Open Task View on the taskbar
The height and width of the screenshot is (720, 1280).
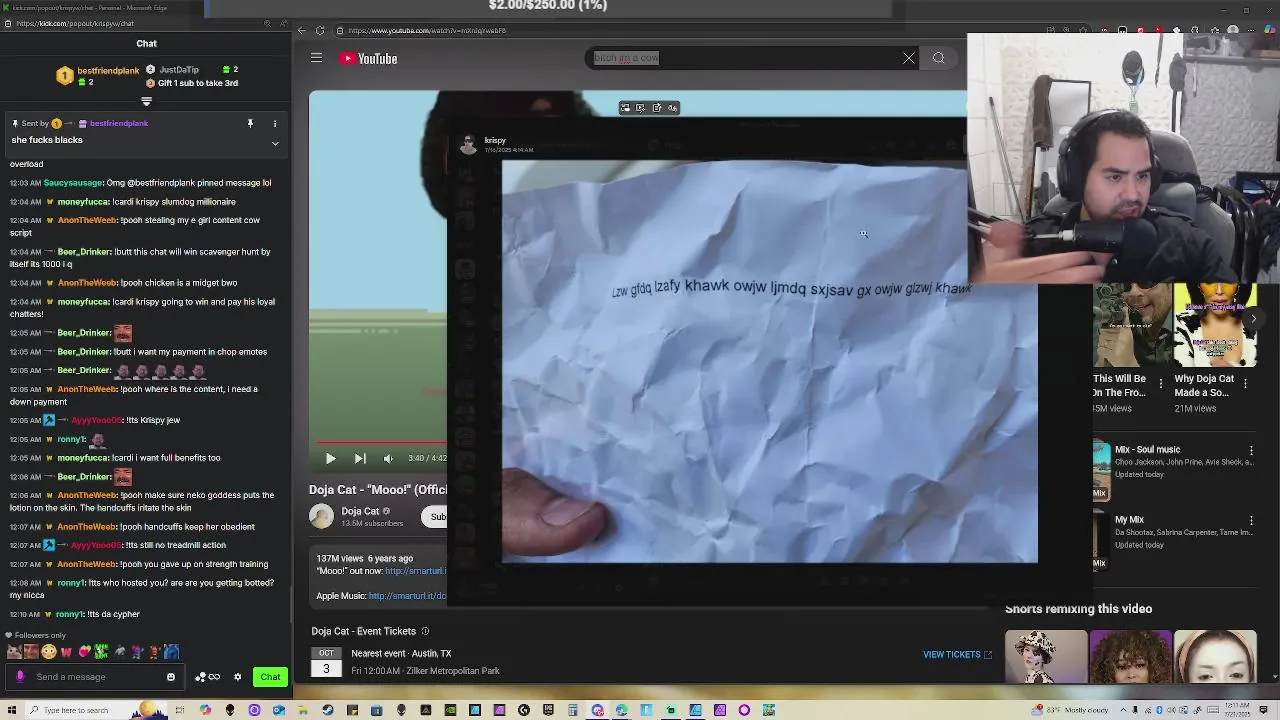click(180, 710)
